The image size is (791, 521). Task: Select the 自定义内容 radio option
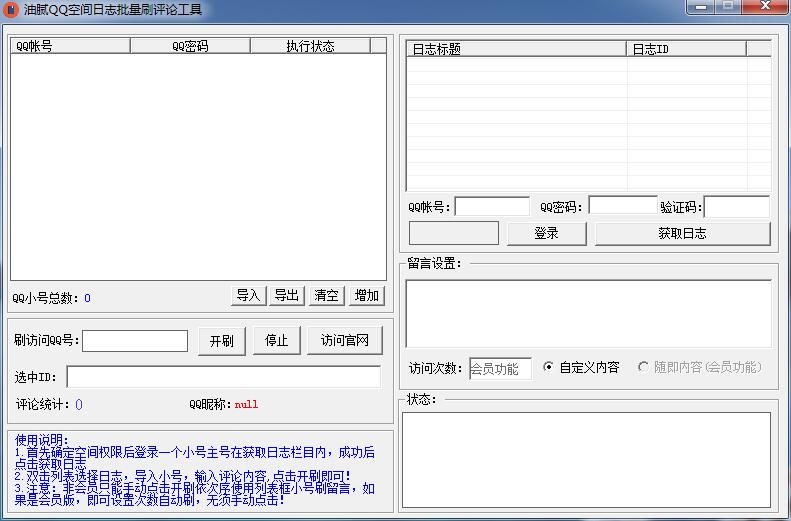point(548,367)
